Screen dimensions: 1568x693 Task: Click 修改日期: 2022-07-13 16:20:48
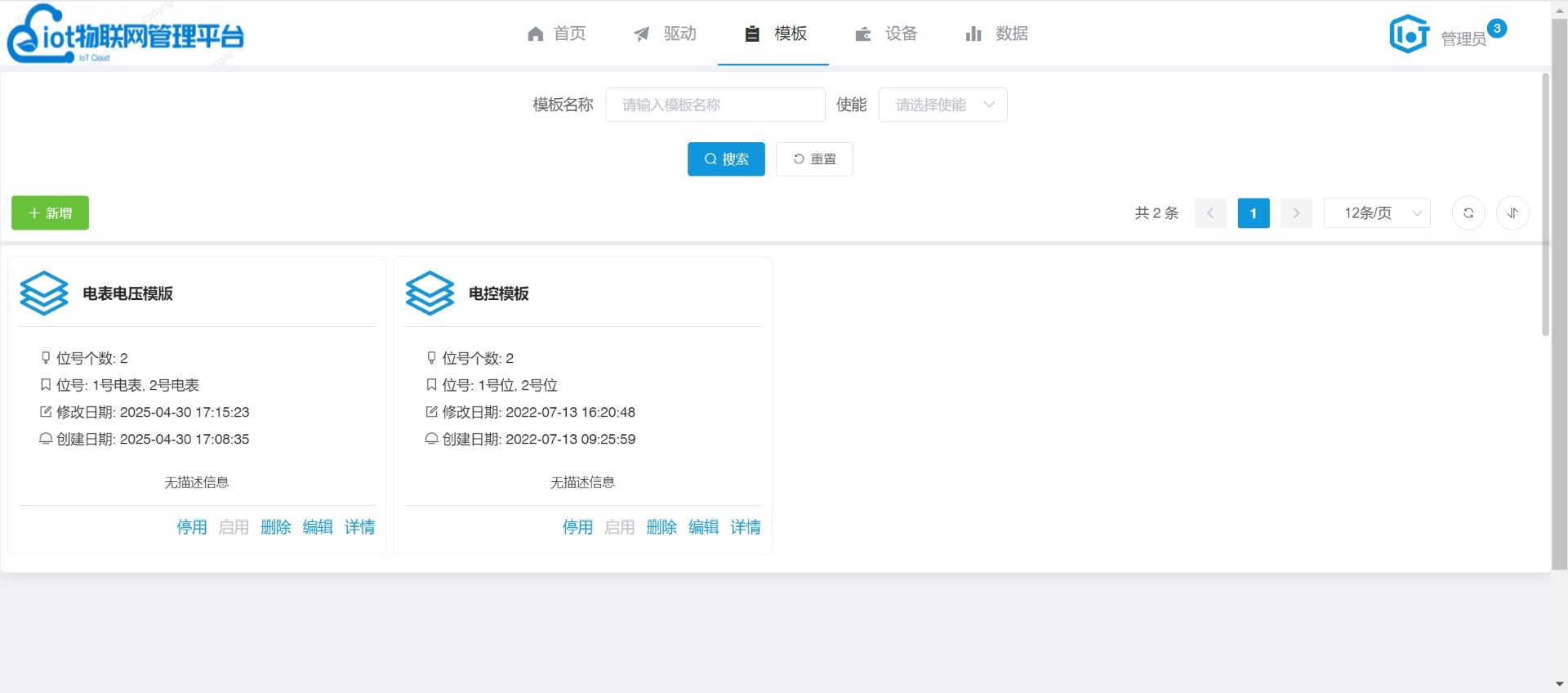(539, 412)
